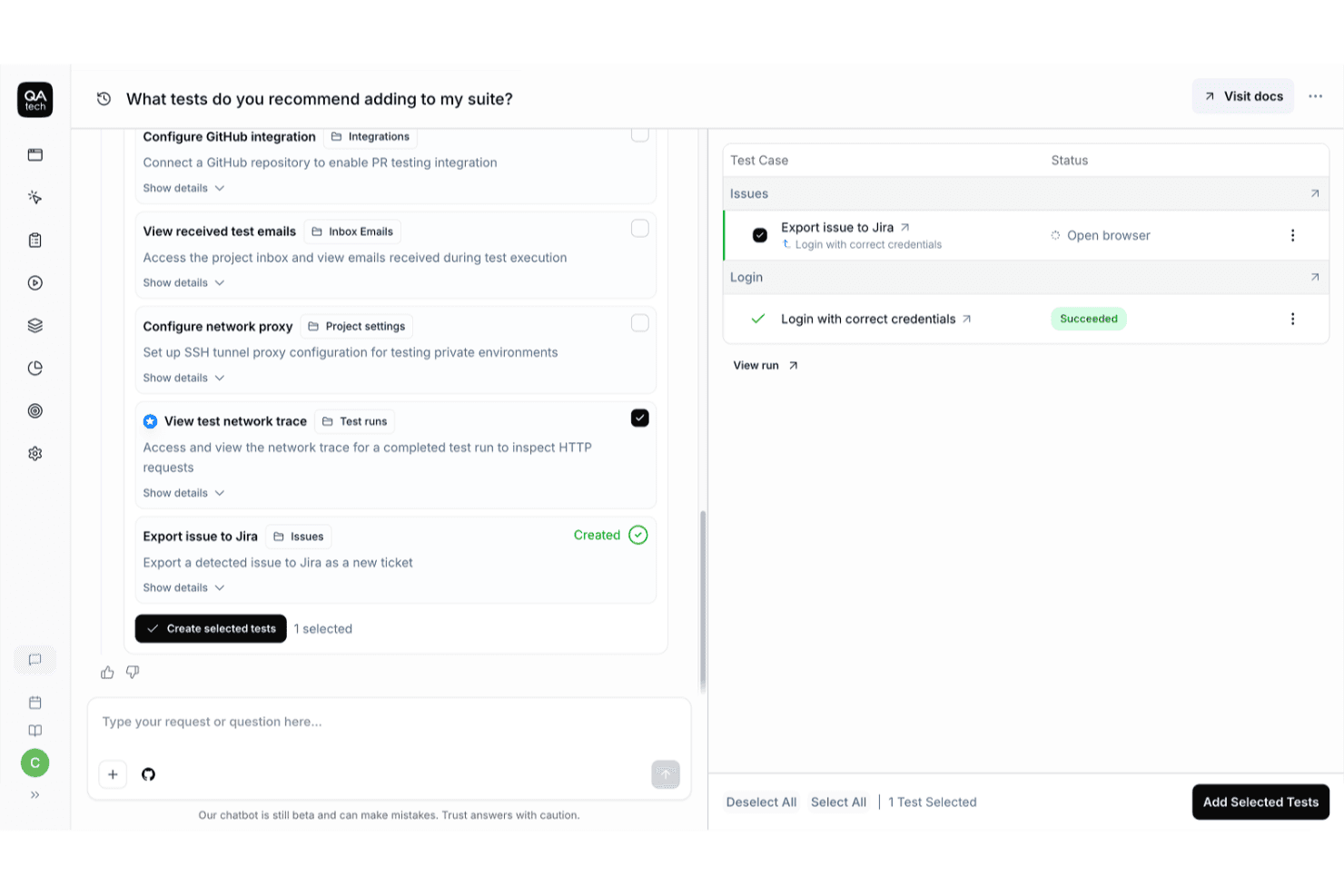Viewport: 1344px width, 896px height.
Task: Click Add Selected Tests button
Action: click(1260, 802)
